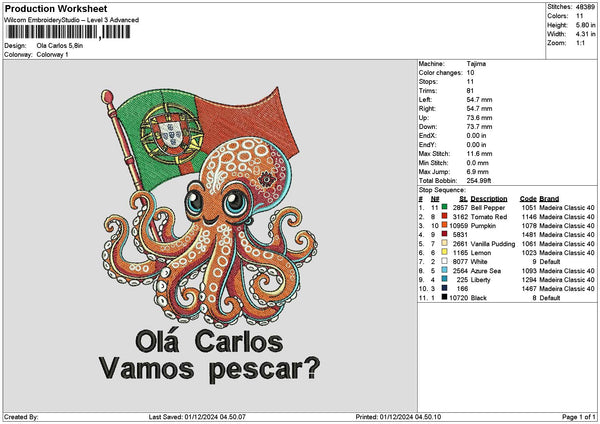The image size is (600, 424).
Task: Click the 'Azure Sea' description
Action: tap(486, 271)
